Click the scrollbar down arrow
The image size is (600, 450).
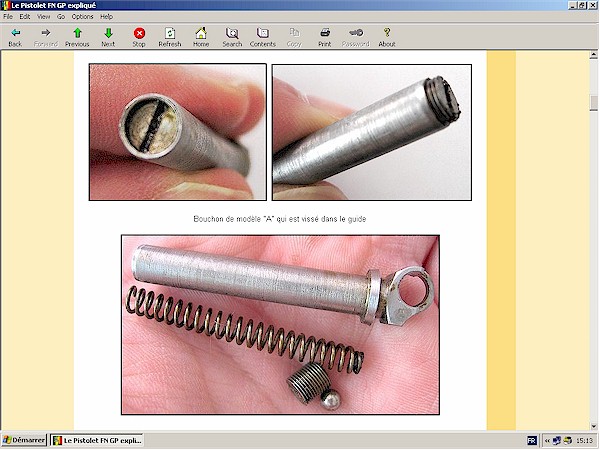[x=593, y=425]
